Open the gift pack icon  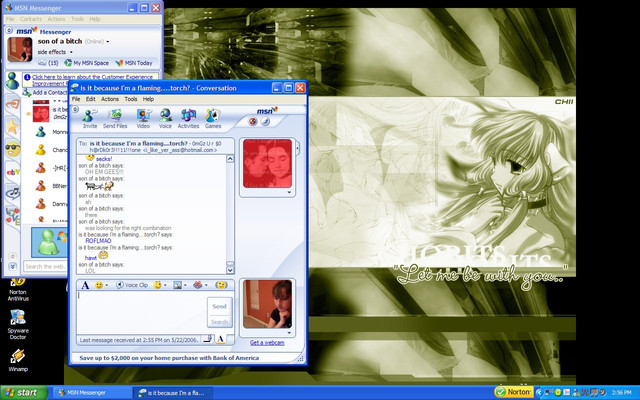(x=198, y=285)
